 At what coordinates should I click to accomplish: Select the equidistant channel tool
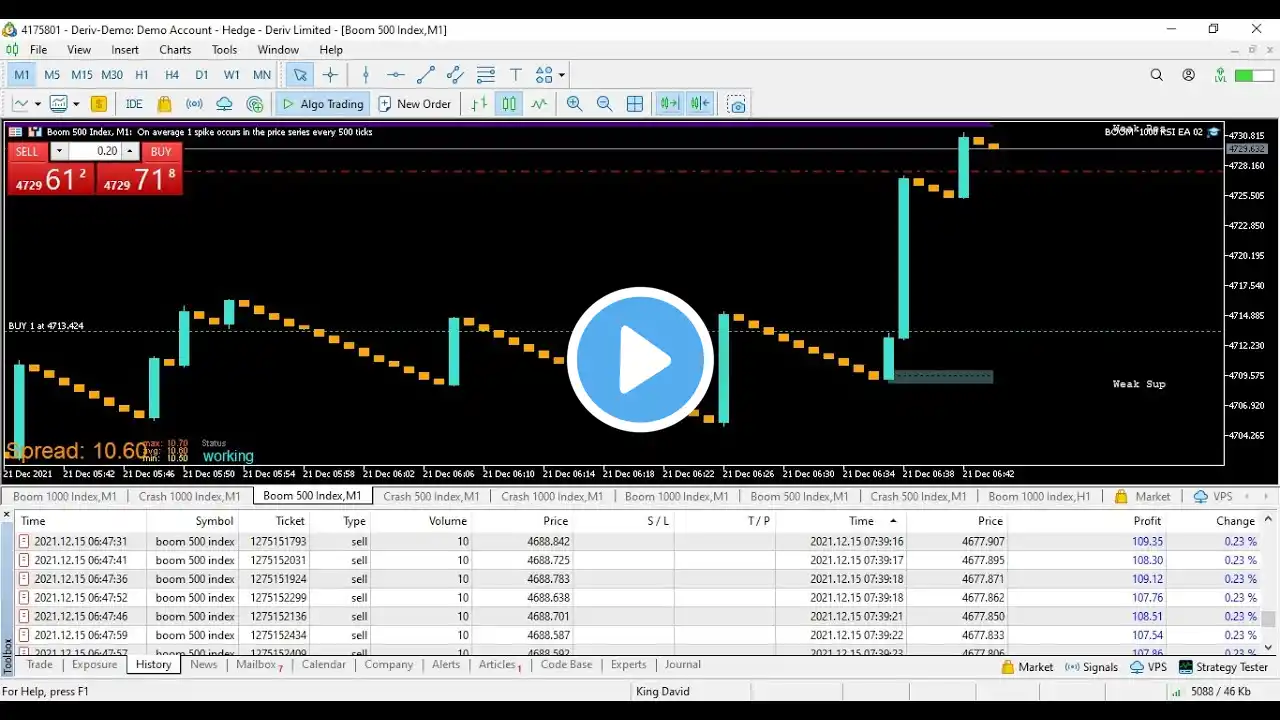pos(455,75)
